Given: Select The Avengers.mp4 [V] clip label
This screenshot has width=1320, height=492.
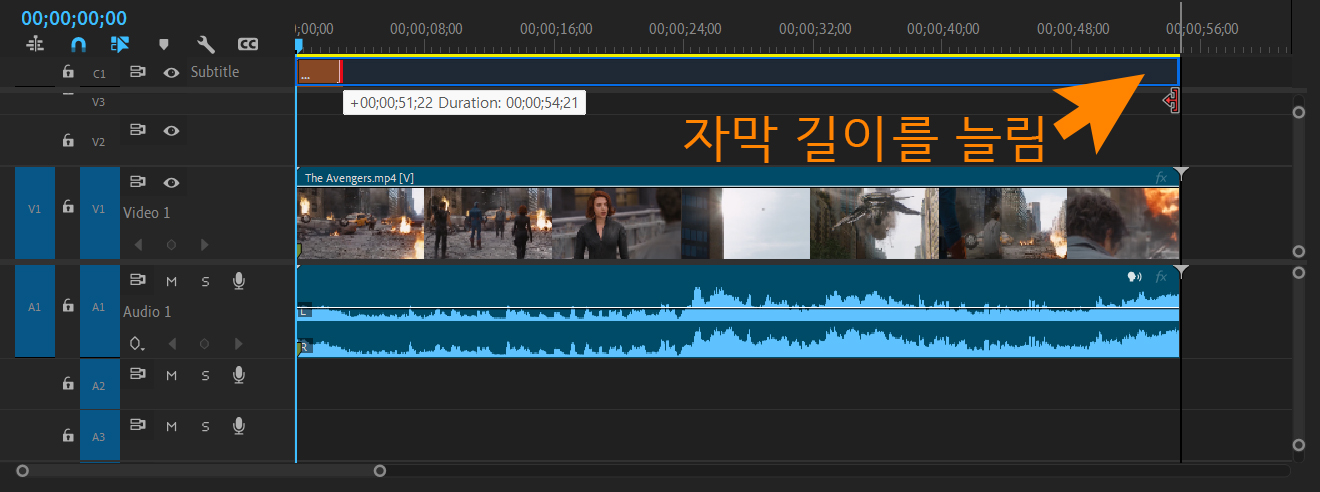Looking at the screenshot, I should pyautogui.click(x=359, y=178).
